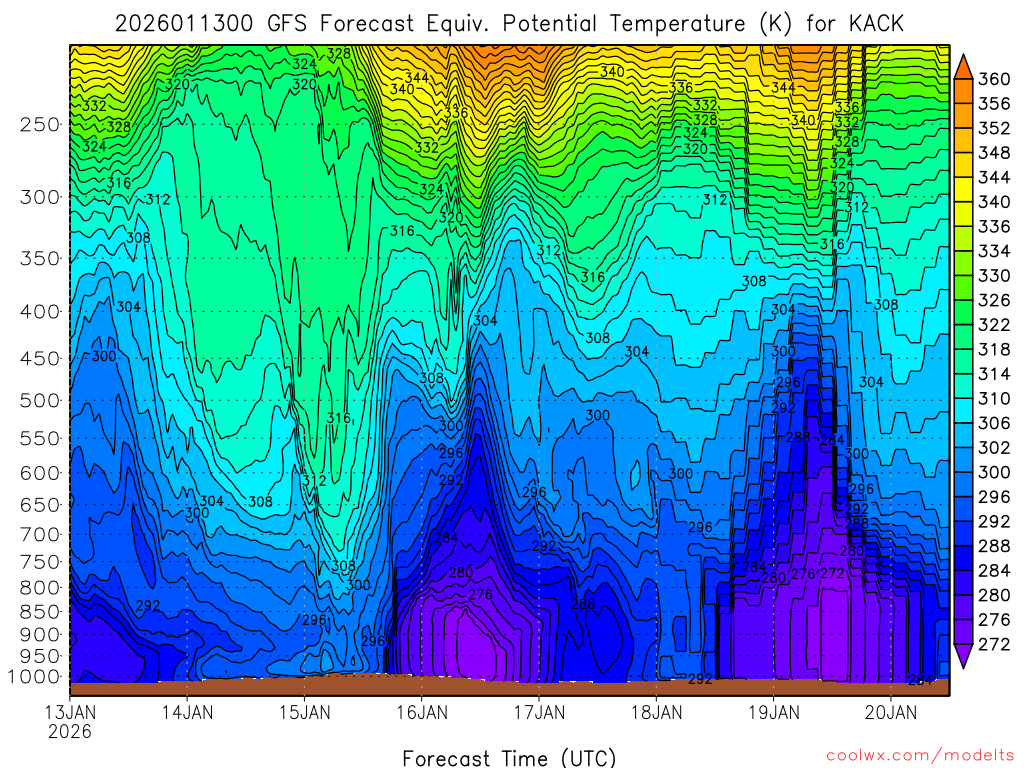The image size is (1024, 768).
Task: Click the 250 pressure level axis label
Action: 40,124
